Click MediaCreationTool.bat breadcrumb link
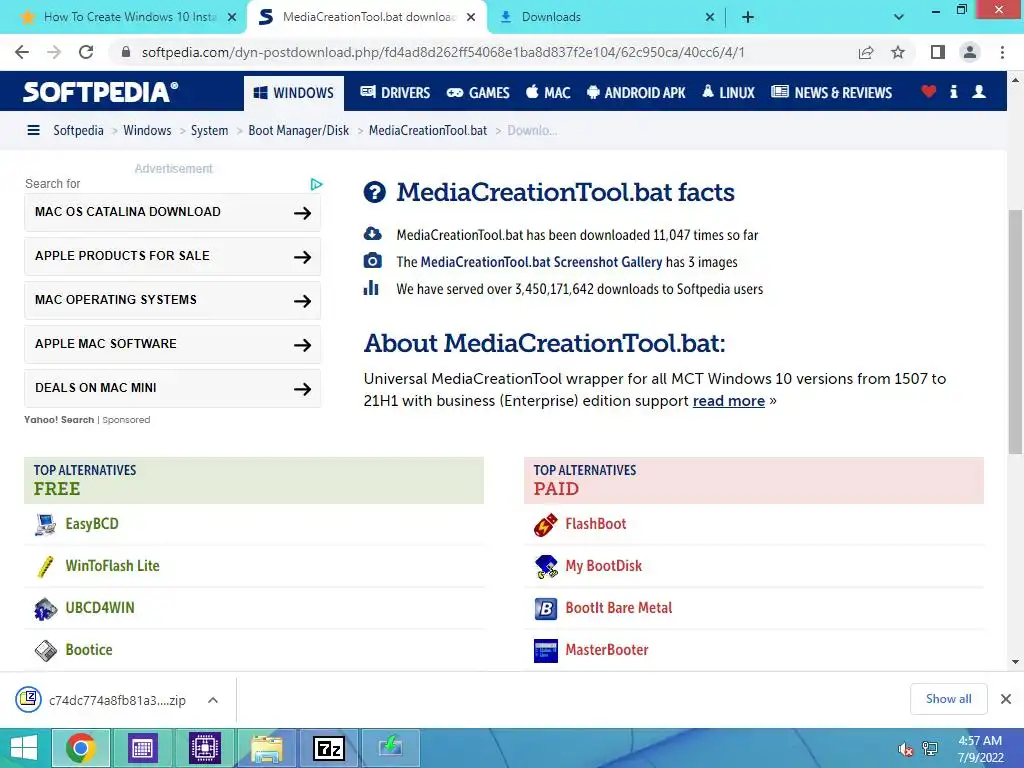The image size is (1024, 768). pyautogui.click(x=428, y=131)
